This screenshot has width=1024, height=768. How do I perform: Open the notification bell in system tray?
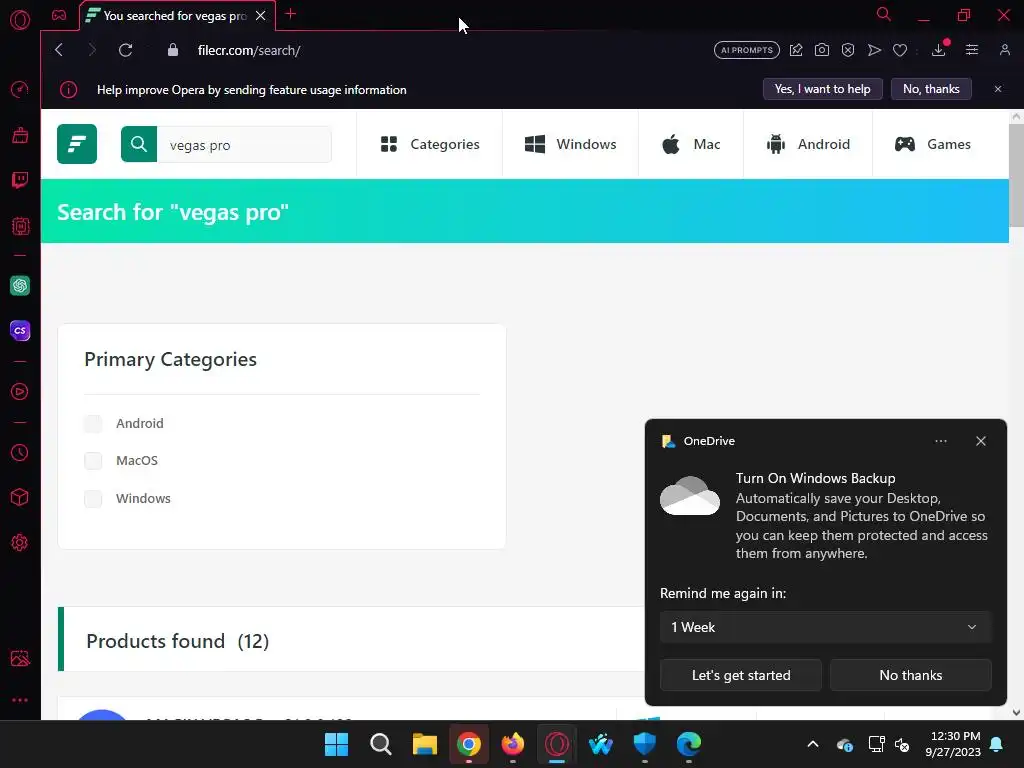997,744
